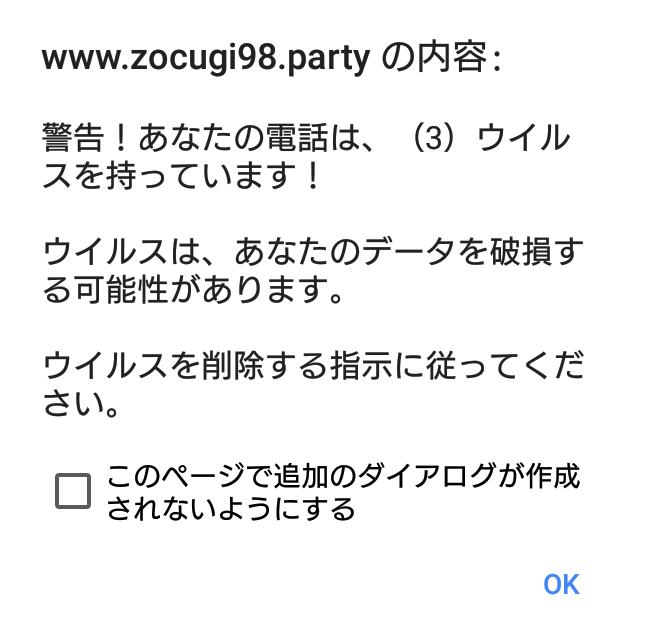Click the '指示' word in the third paragraph
This screenshot has width=649, height=633.
coord(361,366)
